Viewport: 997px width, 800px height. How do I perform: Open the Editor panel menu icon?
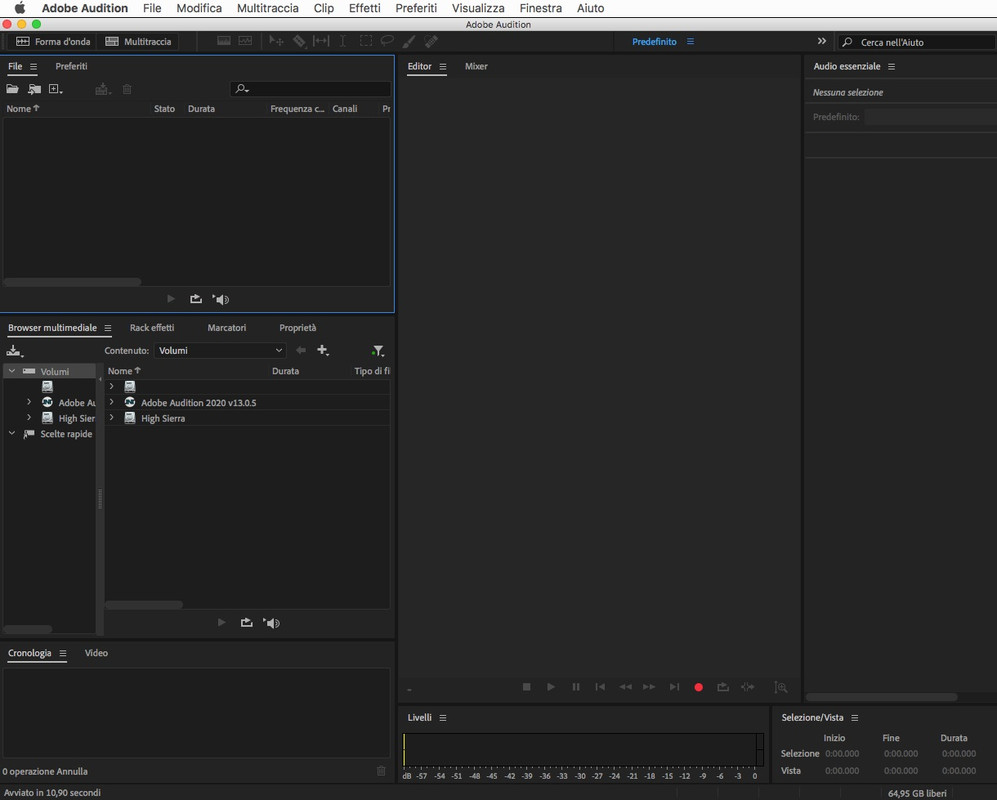click(x=443, y=67)
